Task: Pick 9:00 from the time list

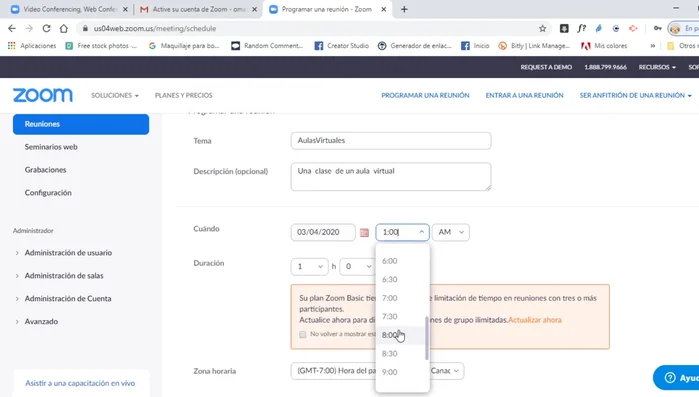Action: point(402,372)
